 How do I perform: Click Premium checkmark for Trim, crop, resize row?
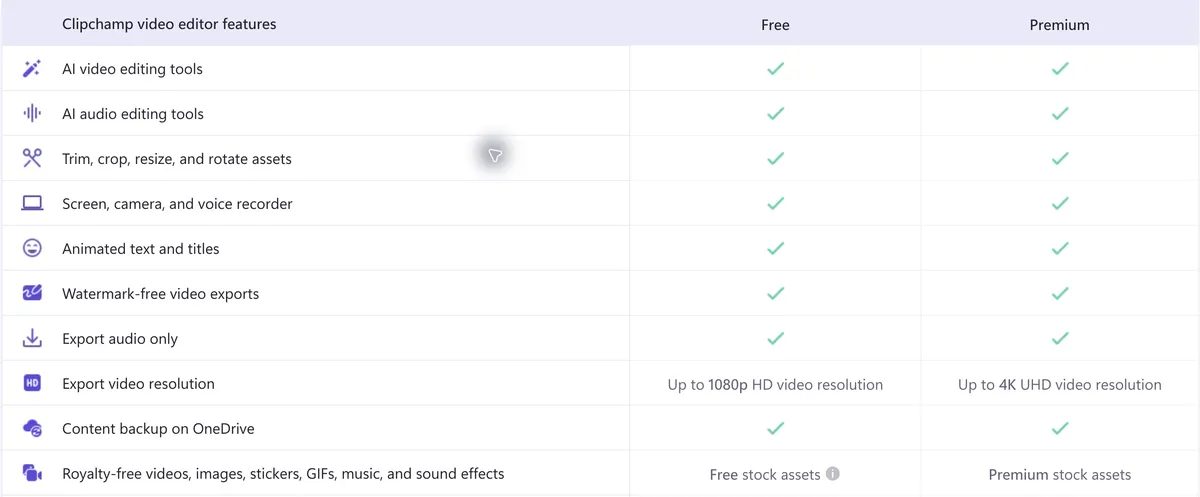tap(1060, 159)
